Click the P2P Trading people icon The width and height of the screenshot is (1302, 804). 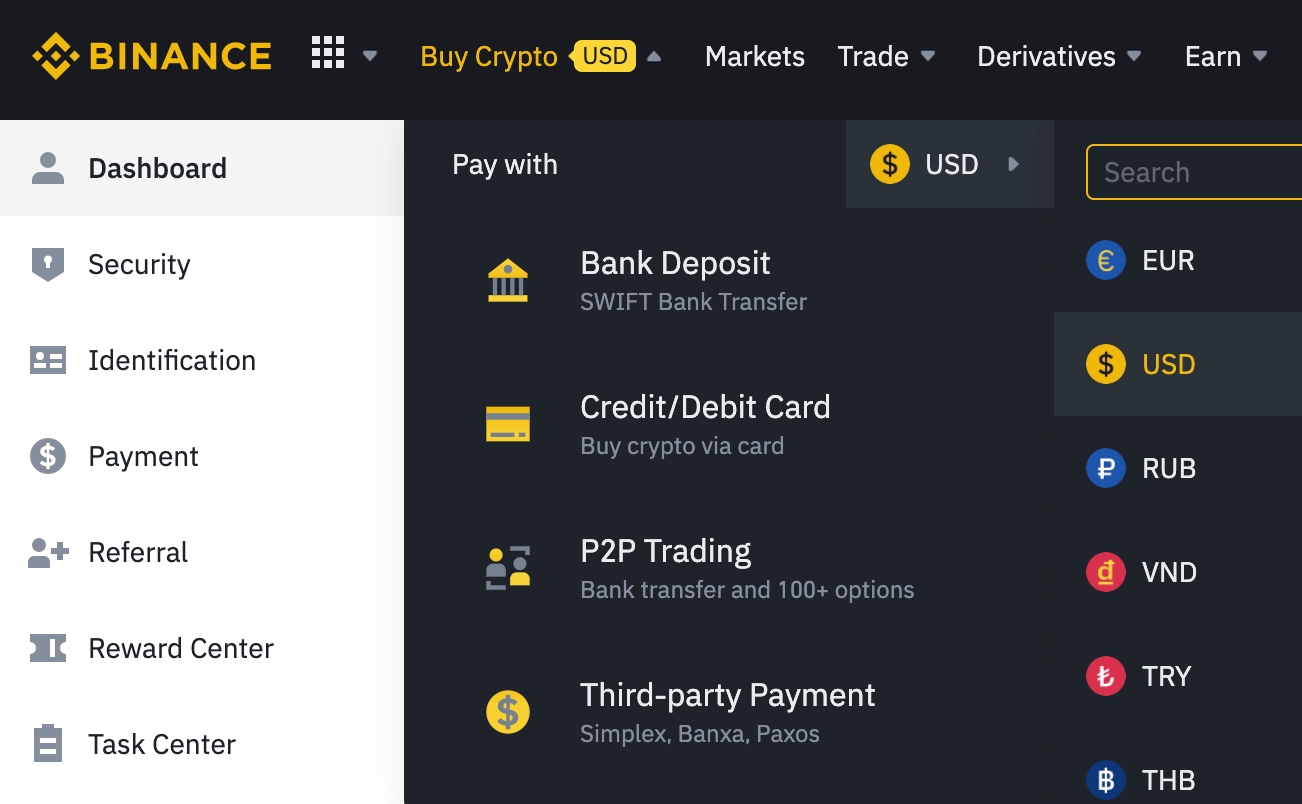tap(508, 568)
